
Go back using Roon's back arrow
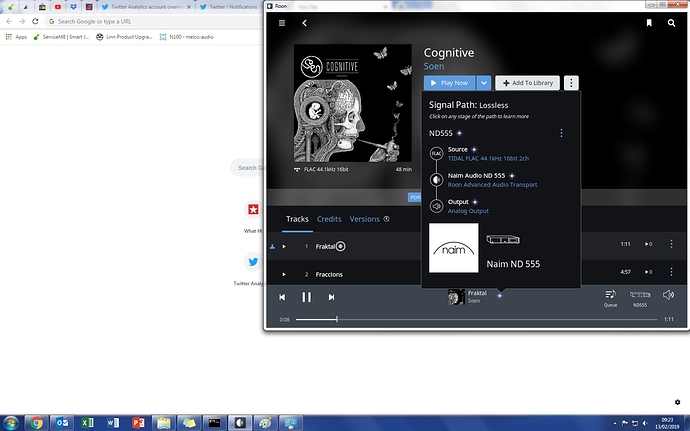(x=305, y=23)
